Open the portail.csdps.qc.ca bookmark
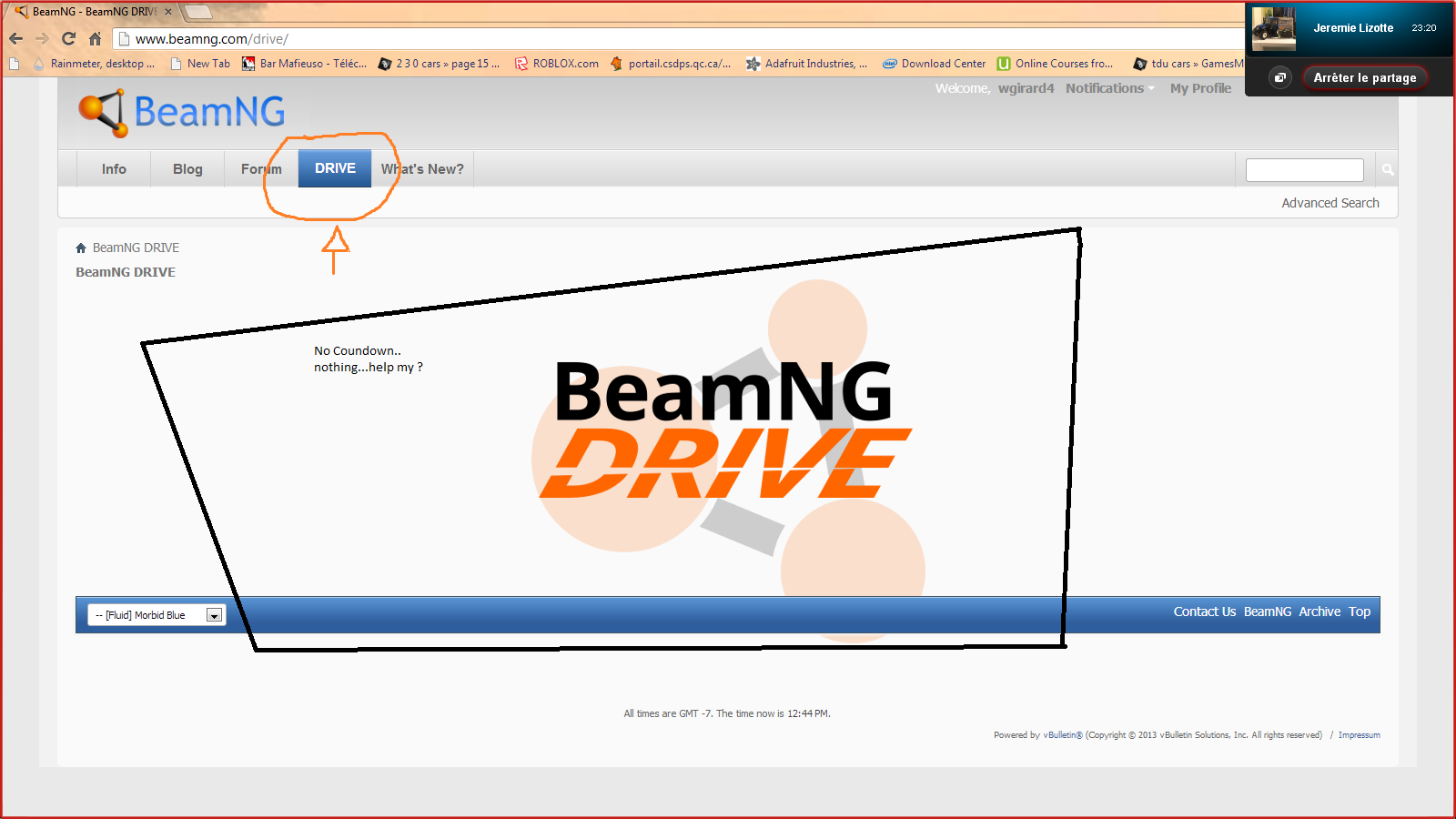 pos(671,64)
